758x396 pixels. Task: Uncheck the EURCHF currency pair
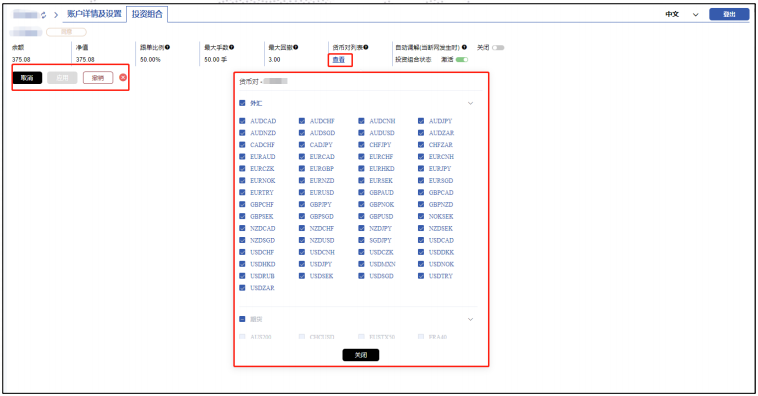coord(361,157)
